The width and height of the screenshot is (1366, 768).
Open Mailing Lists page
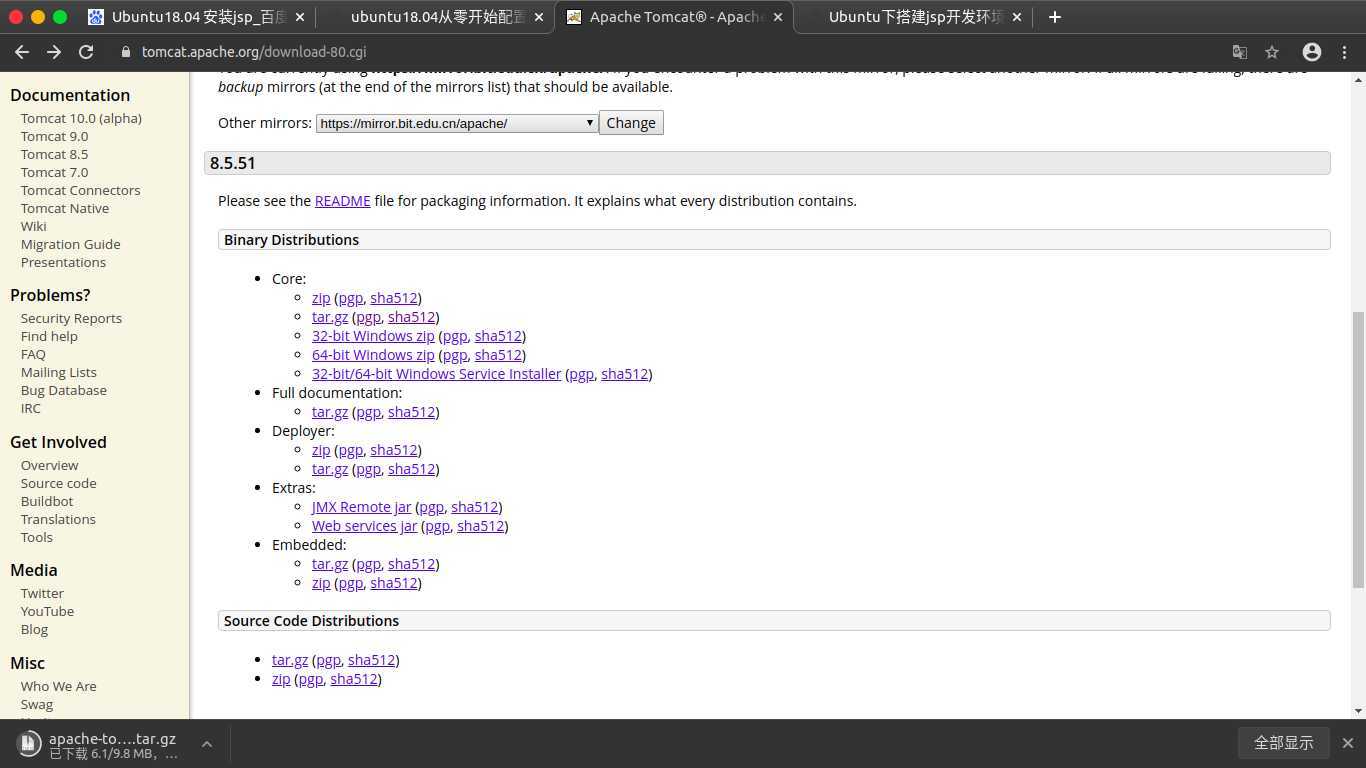coord(59,372)
